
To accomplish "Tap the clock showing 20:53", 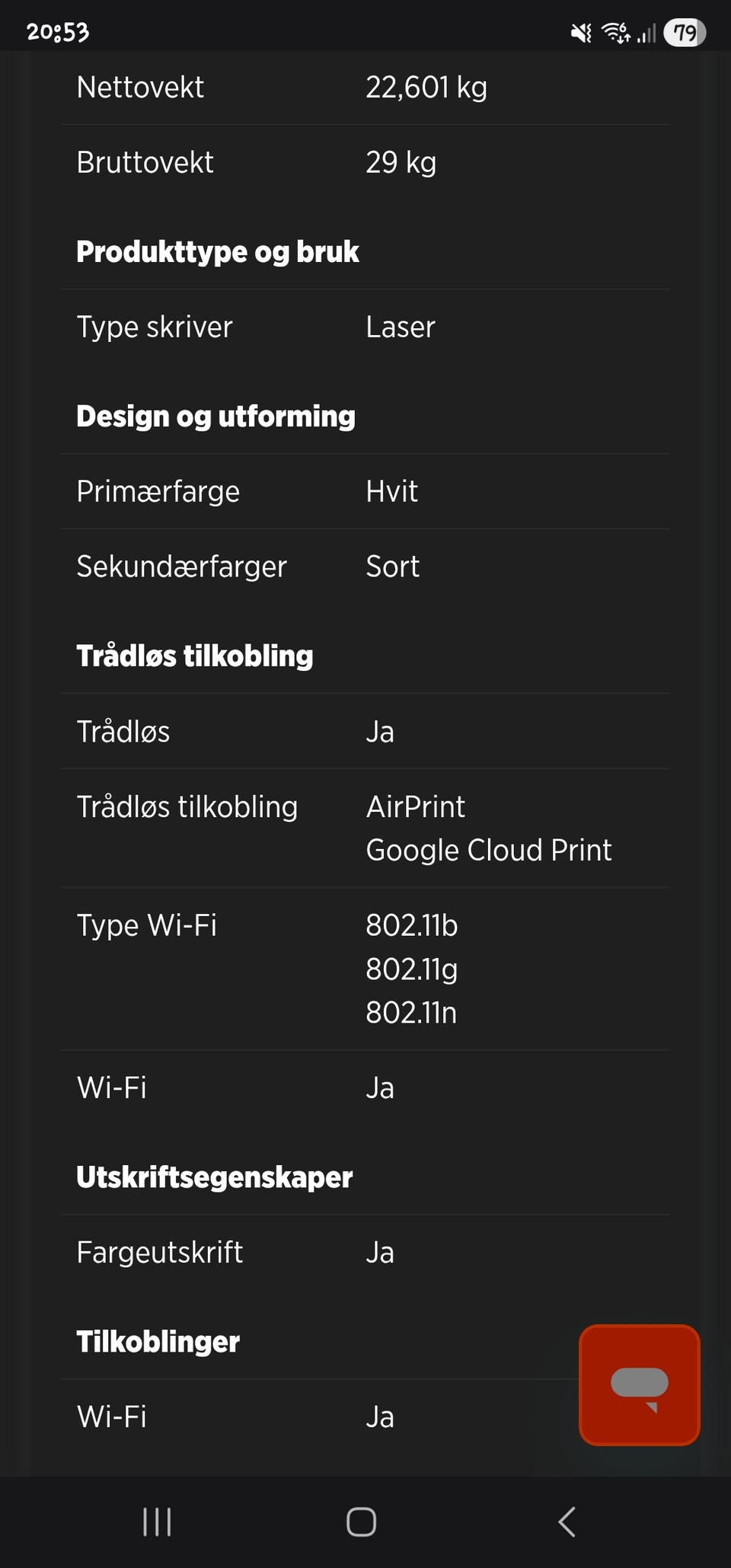I will 58,32.
